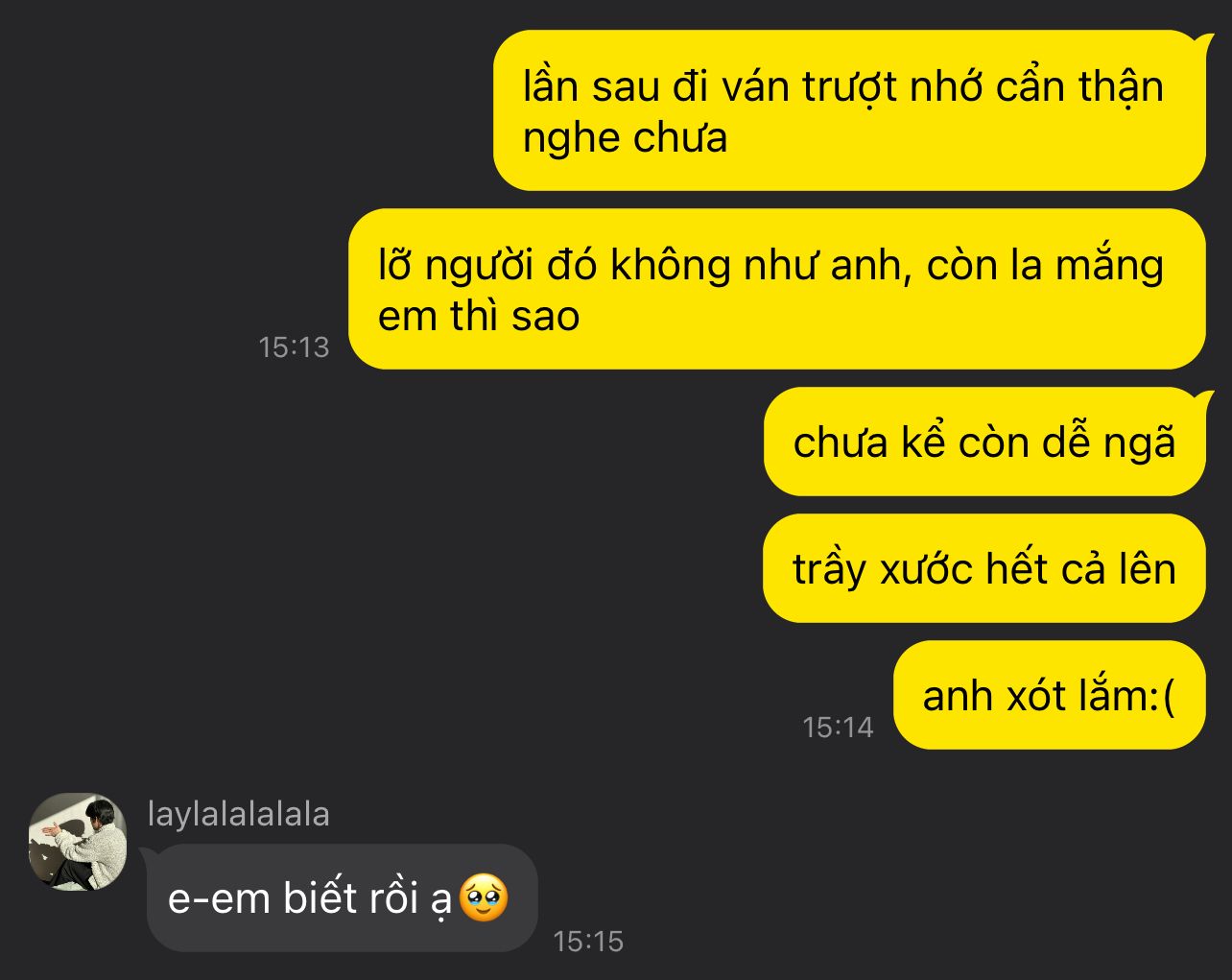Image resolution: width=1232 pixels, height=980 pixels.
Task: Tap the "trầy xước hết cả lên" bubble
Action: [984, 568]
